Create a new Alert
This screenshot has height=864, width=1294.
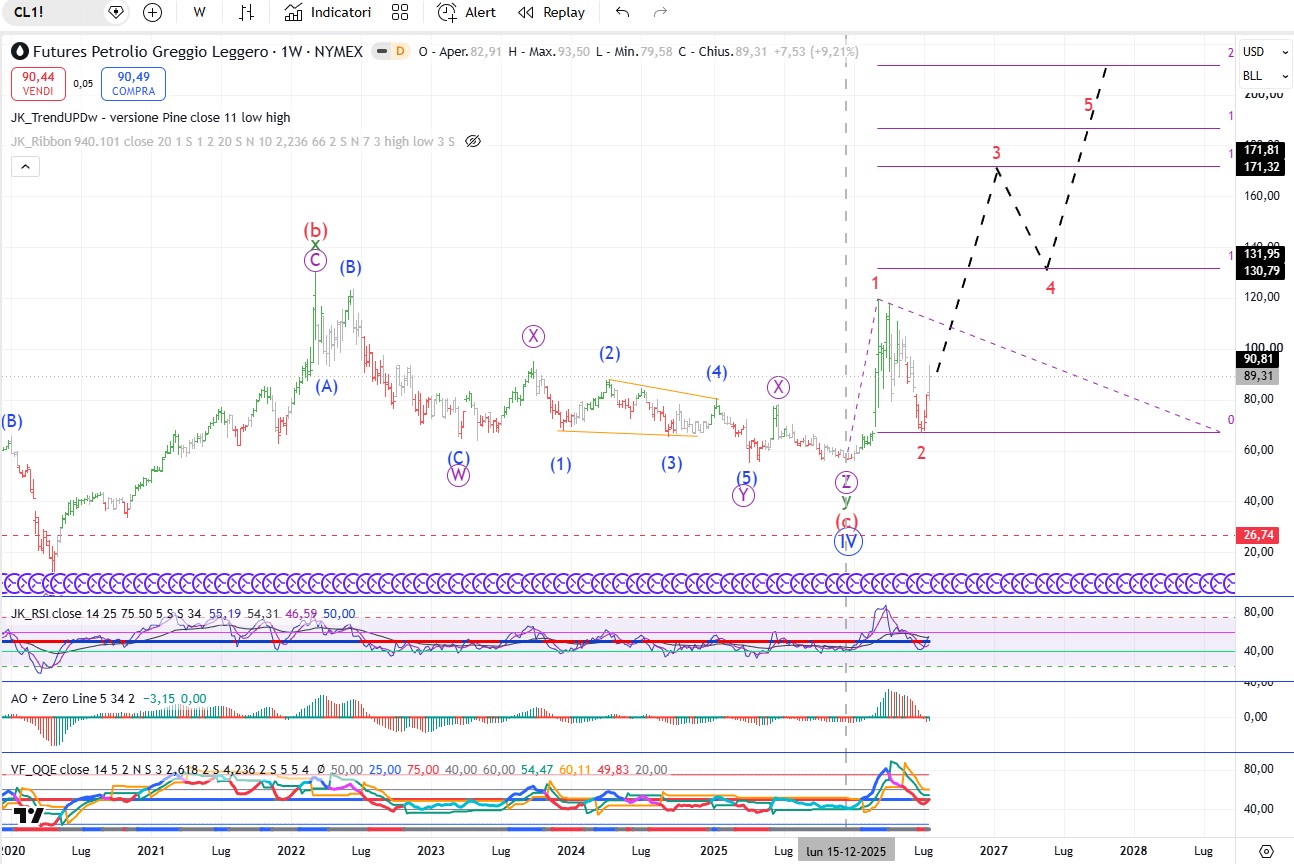466,12
